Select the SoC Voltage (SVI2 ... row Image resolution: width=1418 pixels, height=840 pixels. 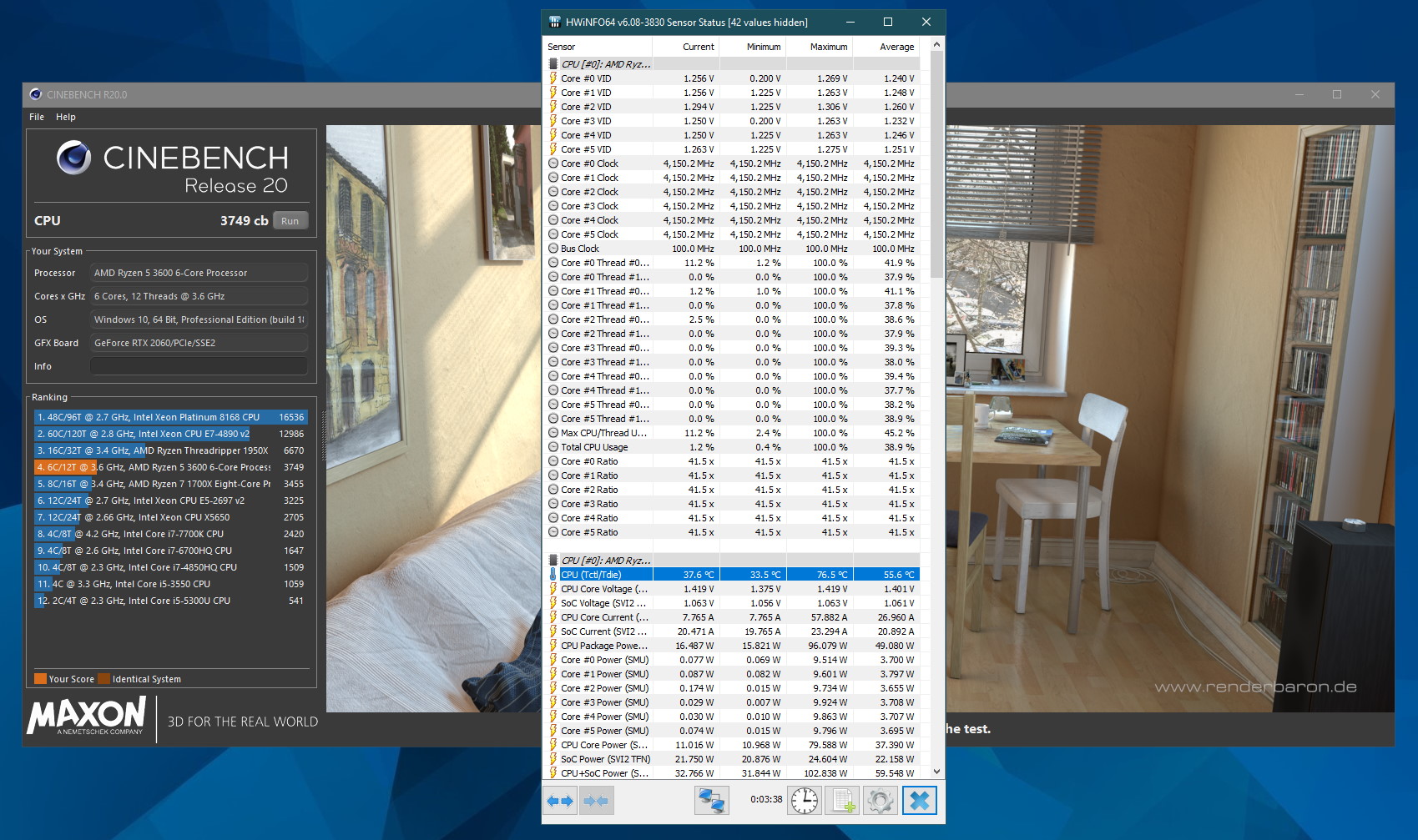(732, 603)
